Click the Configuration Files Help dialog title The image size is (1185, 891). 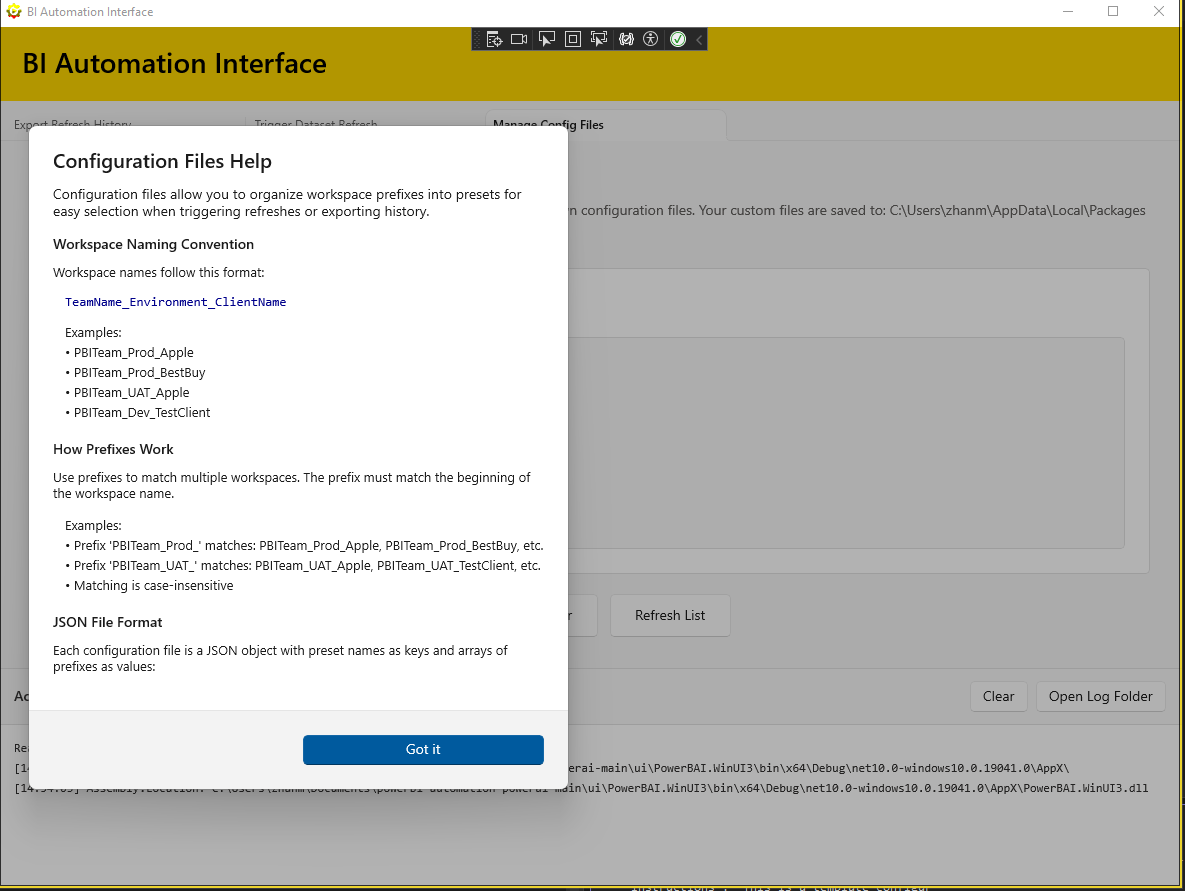click(162, 161)
